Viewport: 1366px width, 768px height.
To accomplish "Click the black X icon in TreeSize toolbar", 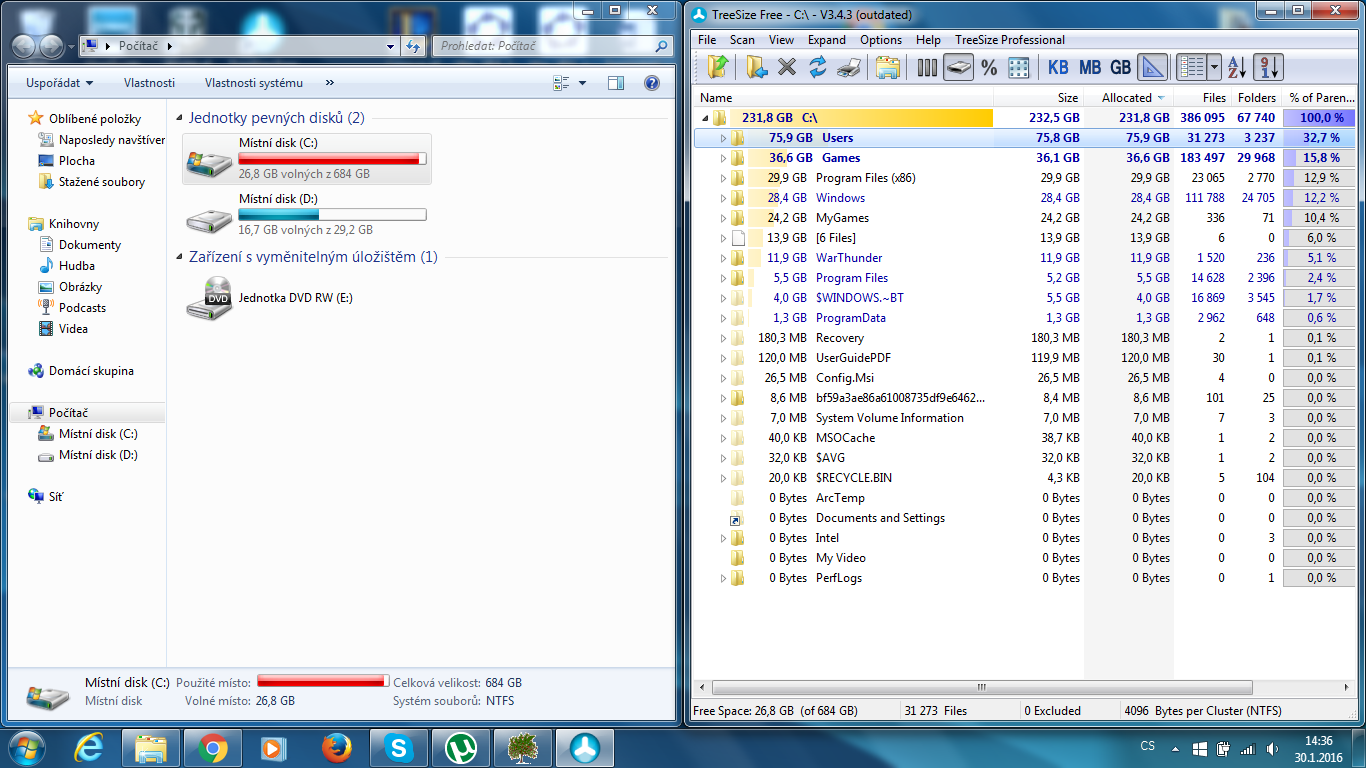I will pos(787,67).
